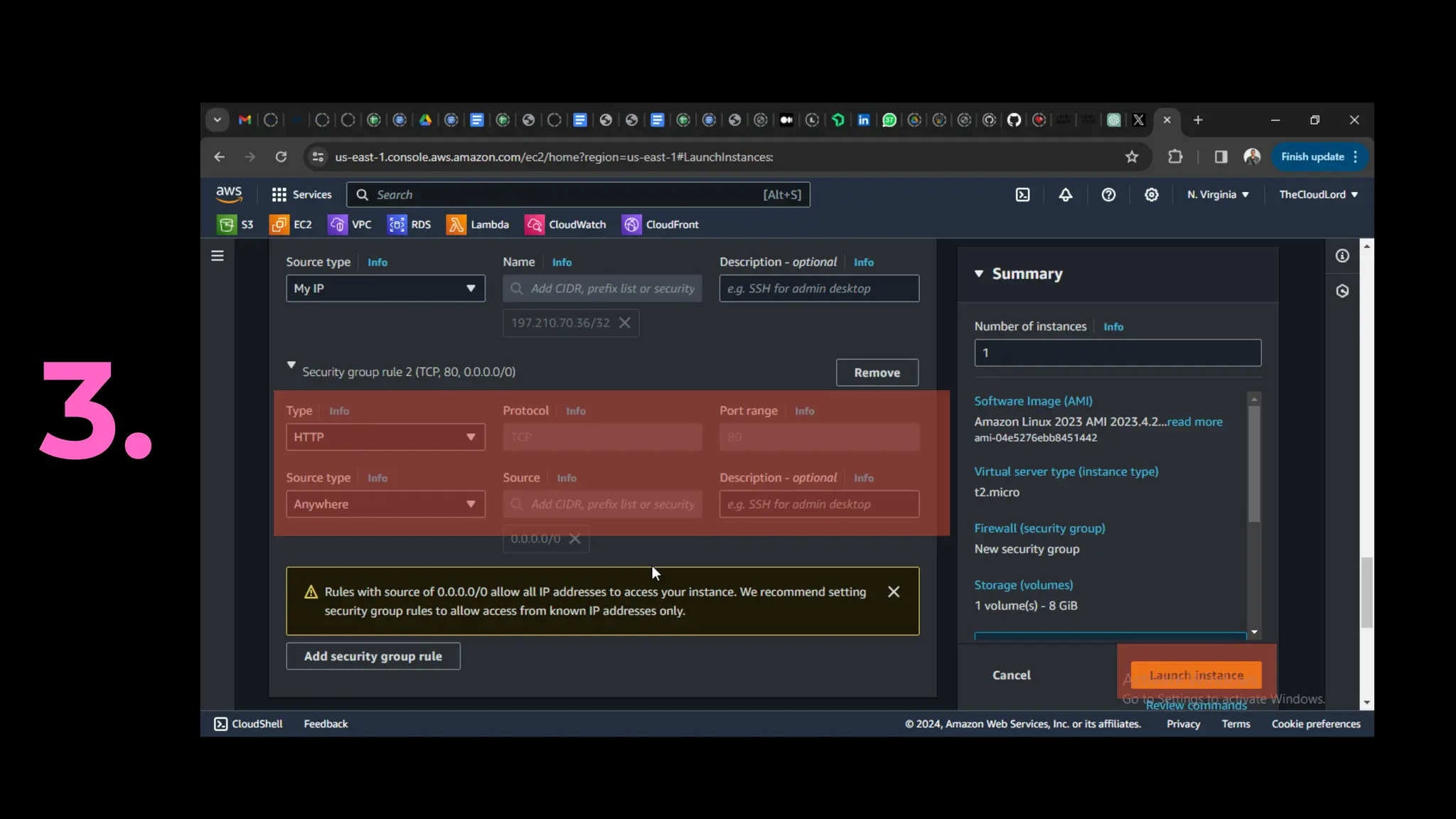Click the page vertical scrollbar thumb
1456x819 pixels.
[x=1366, y=593]
